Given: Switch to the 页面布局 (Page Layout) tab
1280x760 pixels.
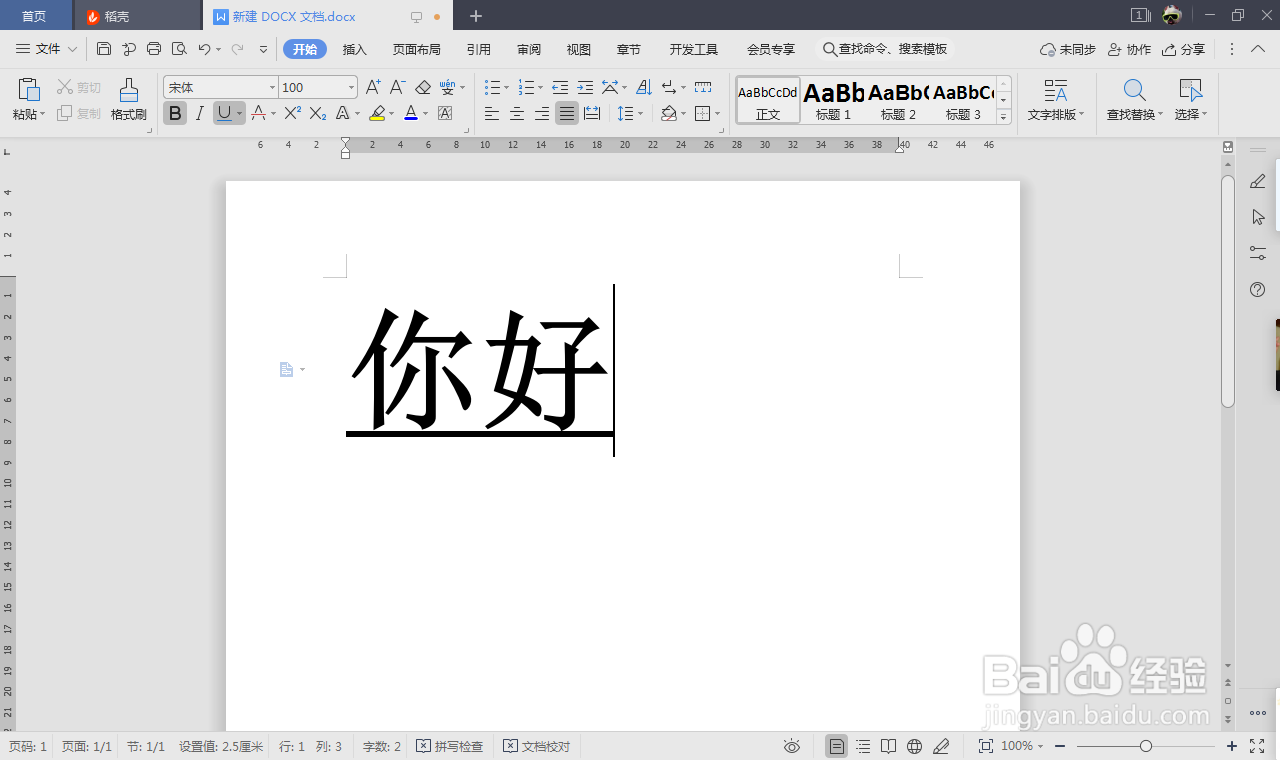Looking at the screenshot, I should click(416, 49).
